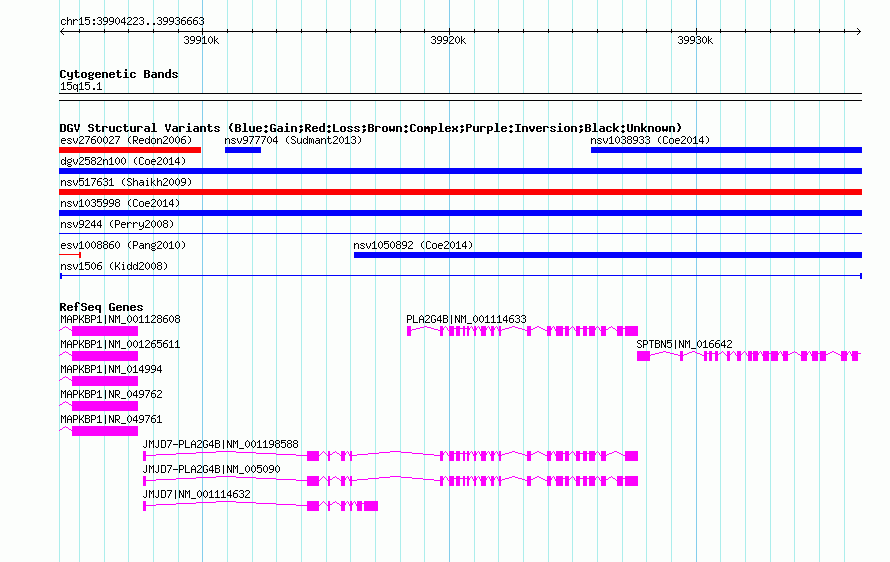Select the nsv1506 (Kidd2008) variant line
Image resolution: width=890 pixels, height=562 pixels.
point(460,276)
